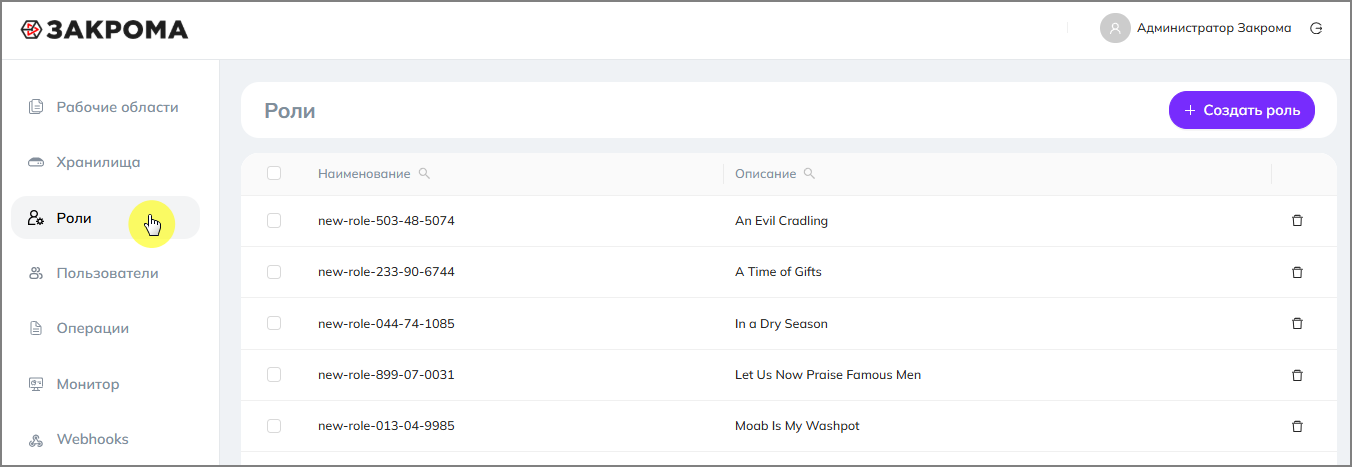Click the Создать роль button
The height and width of the screenshot is (467, 1352).
coord(1241,110)
